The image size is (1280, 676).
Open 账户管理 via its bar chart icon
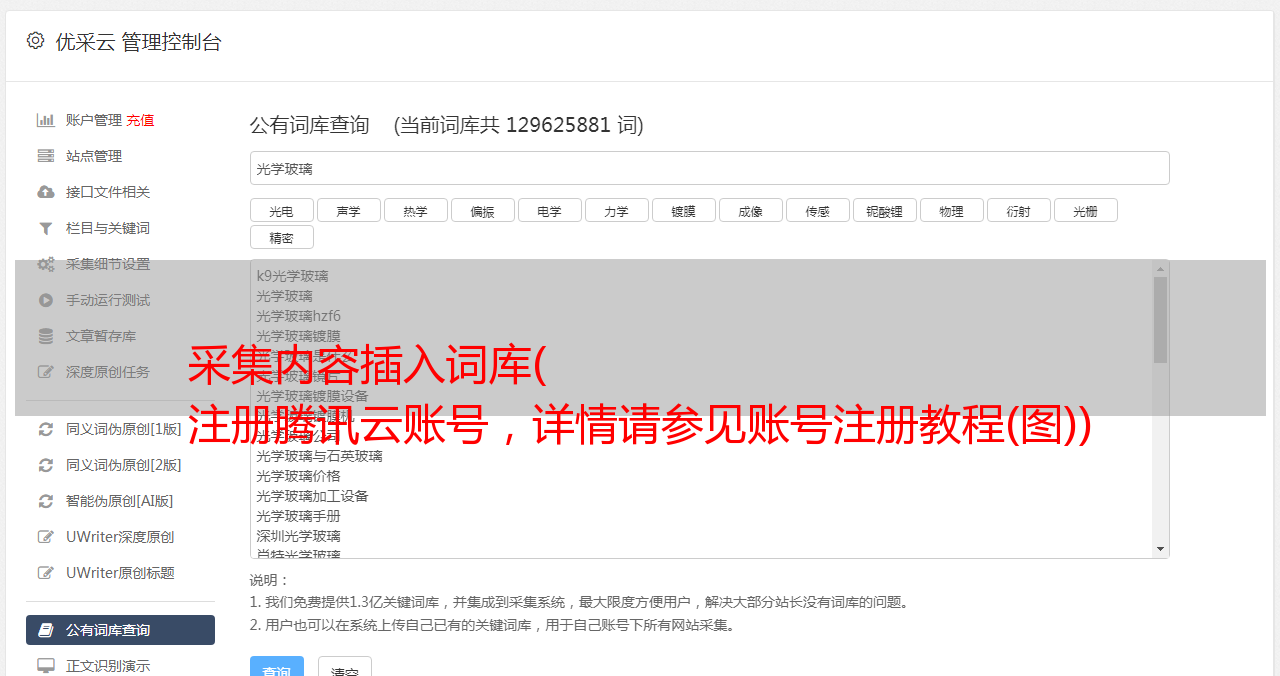46,120
